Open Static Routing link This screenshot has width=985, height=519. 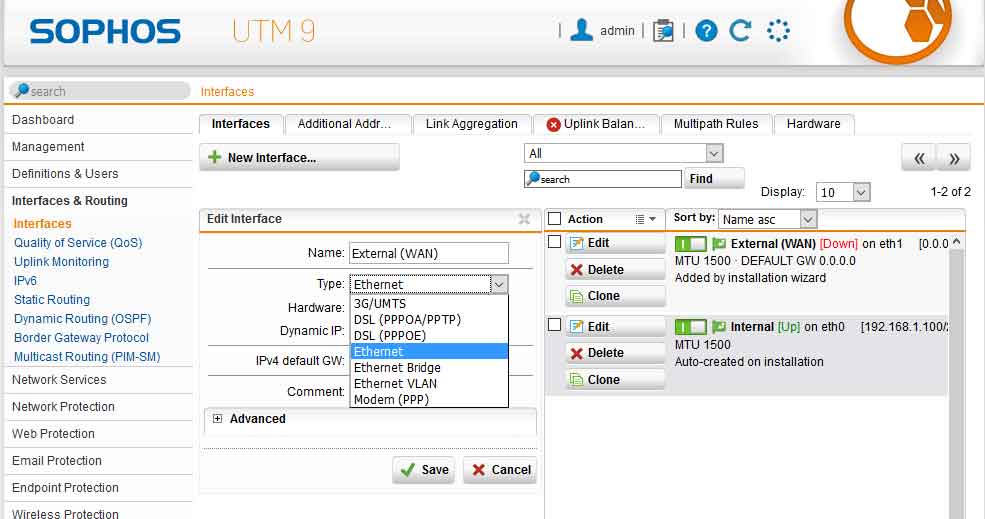(x=52, y=300)
